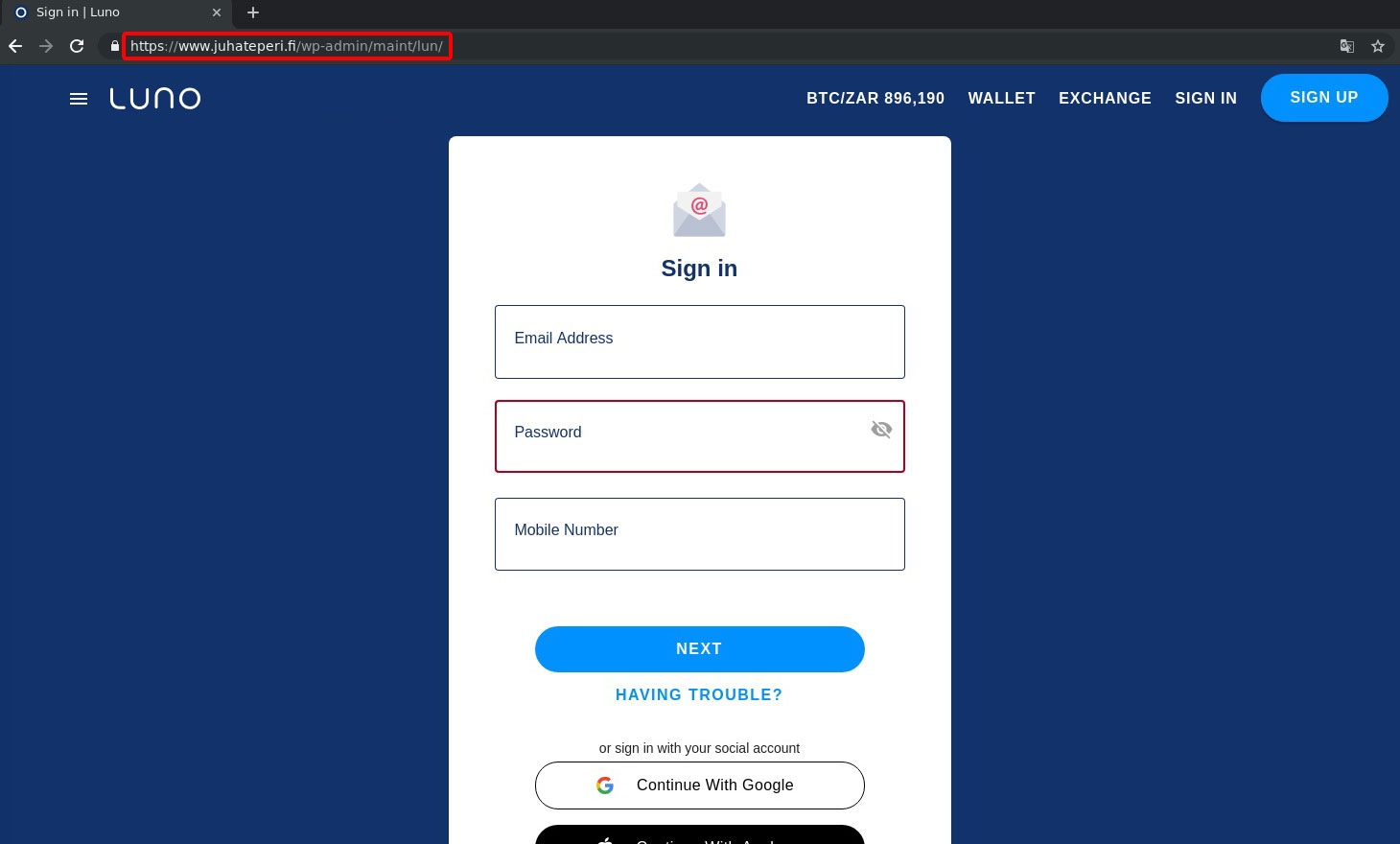Open the hamburger menu icon
1400x844 pixels.
79,99
